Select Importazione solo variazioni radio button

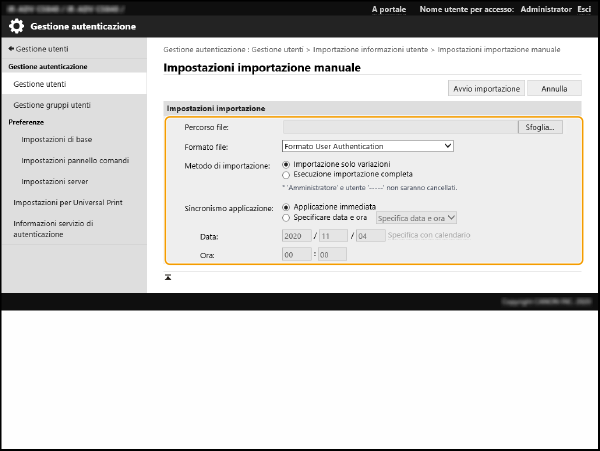pos(287,164)
